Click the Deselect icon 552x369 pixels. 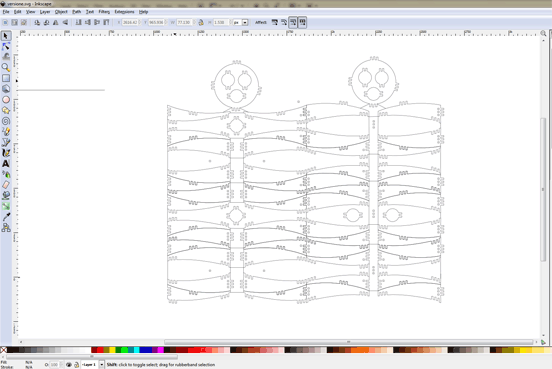click(x=24, y=23)
